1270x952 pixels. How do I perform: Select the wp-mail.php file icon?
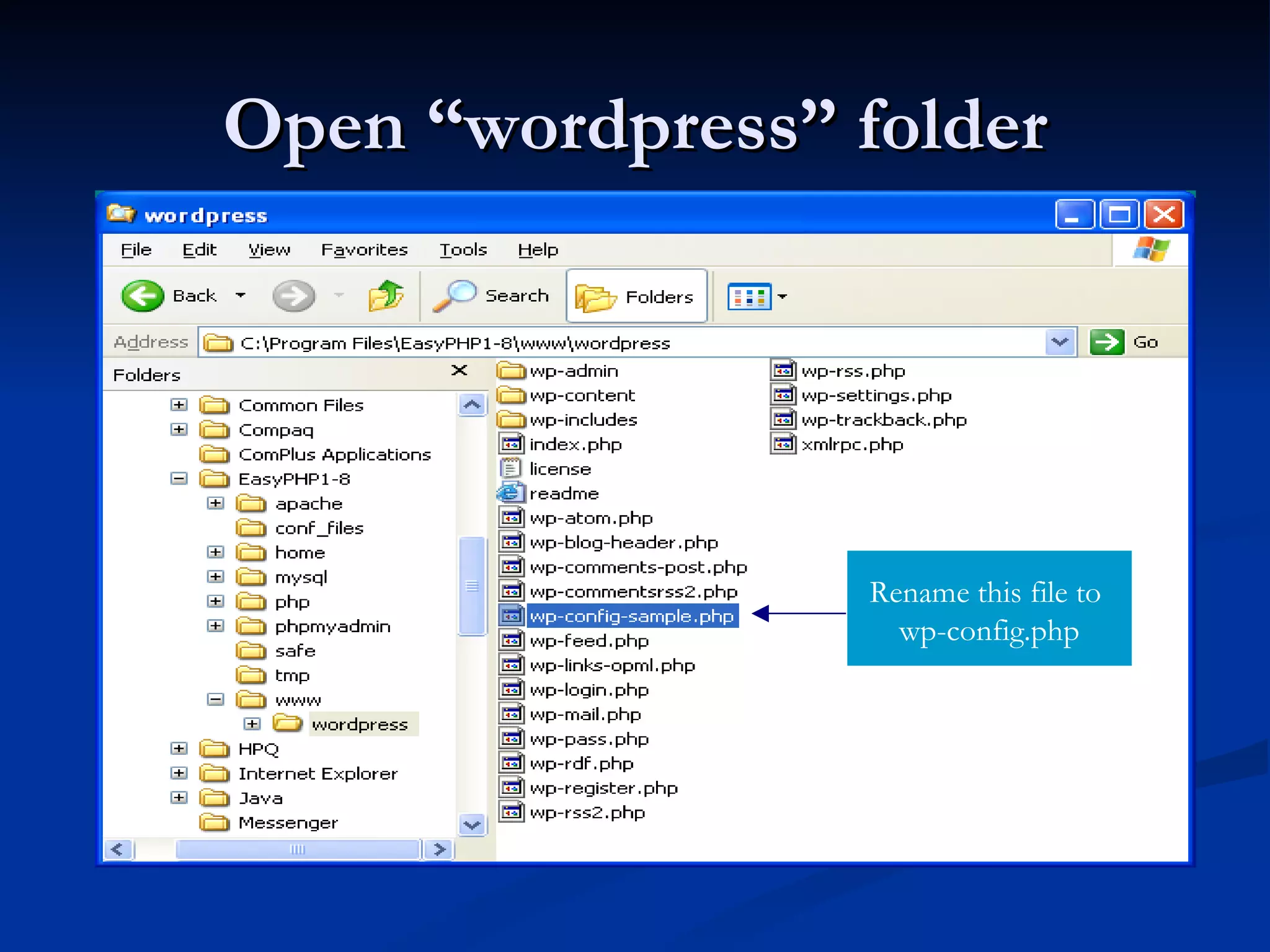pos(512,714)
